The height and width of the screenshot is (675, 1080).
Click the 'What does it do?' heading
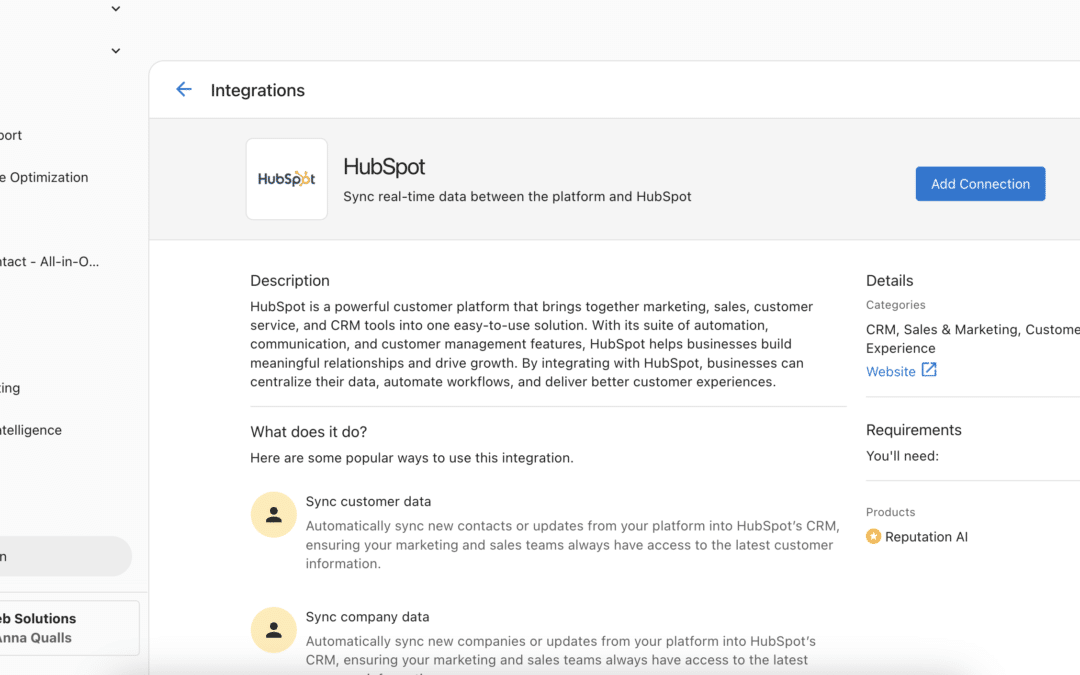[x=309, y=432]
